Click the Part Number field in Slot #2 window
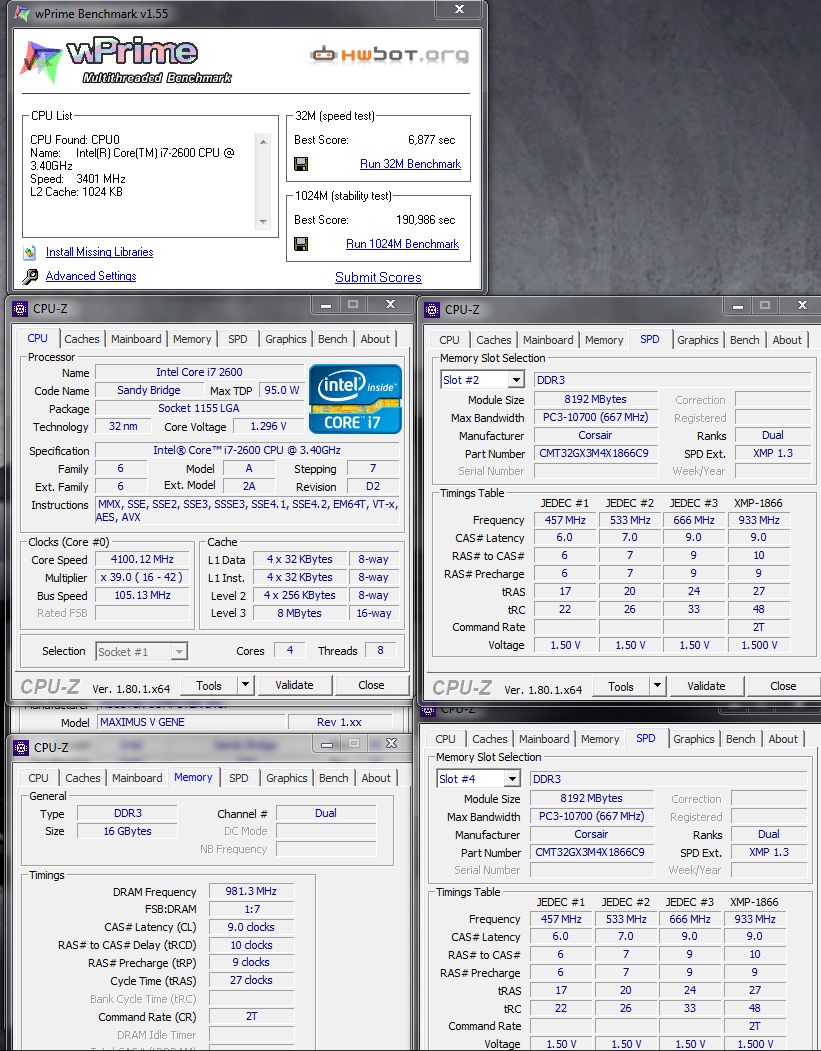821x1051 pixels. (x=595, y=453)
